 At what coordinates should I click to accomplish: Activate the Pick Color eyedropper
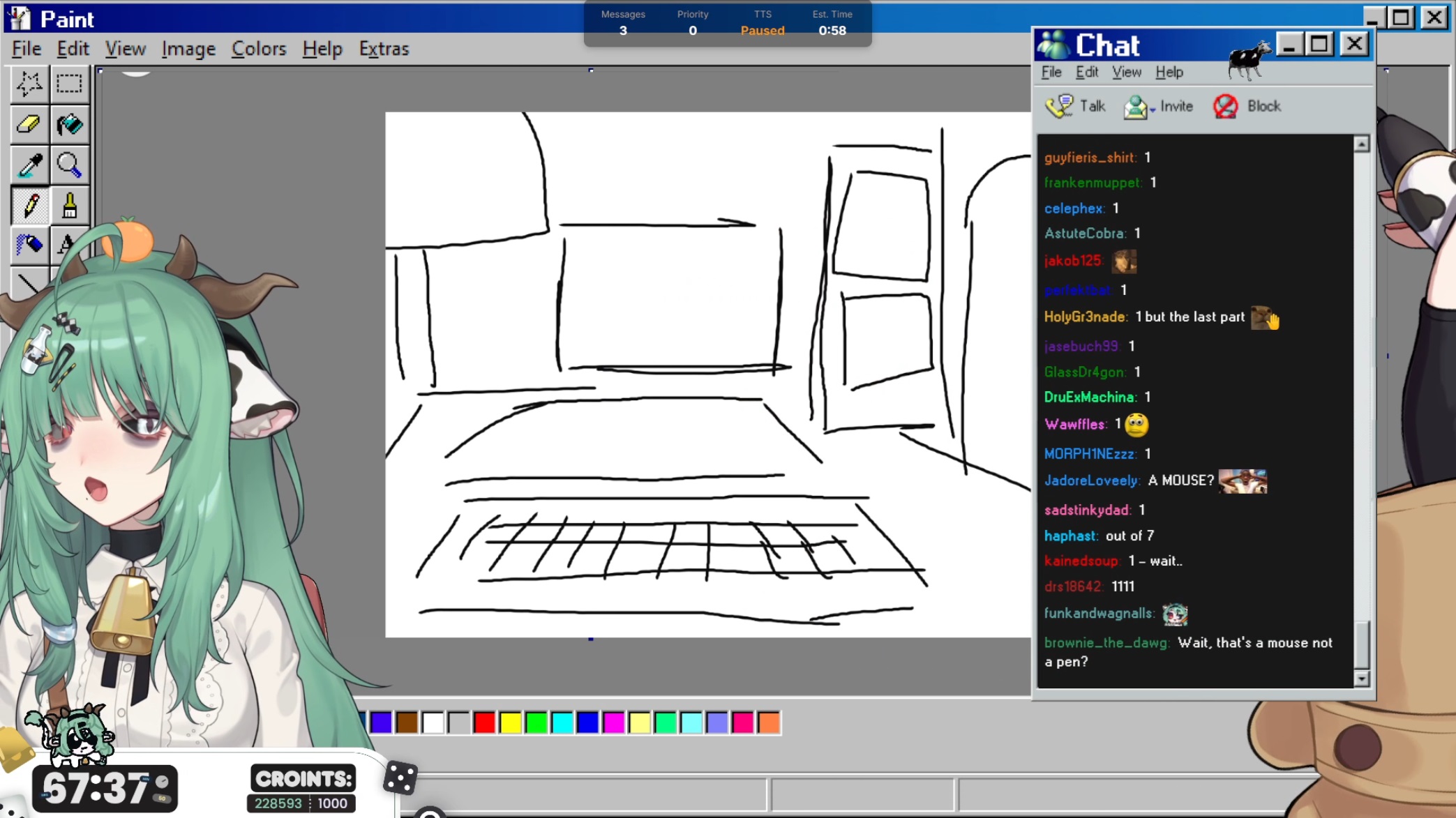click(29, 165)
